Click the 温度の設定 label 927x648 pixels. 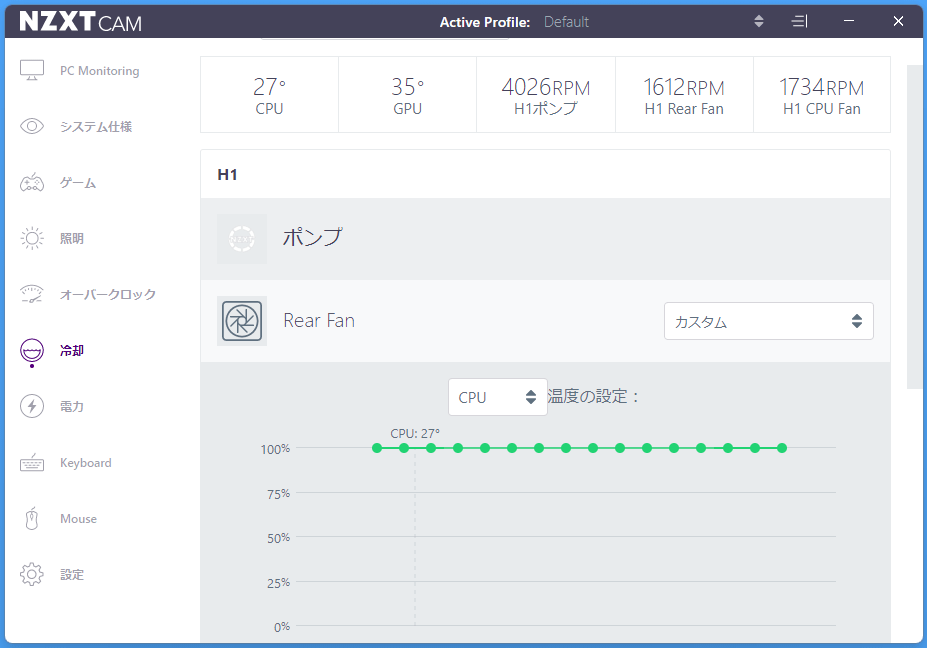pos(593,396)
